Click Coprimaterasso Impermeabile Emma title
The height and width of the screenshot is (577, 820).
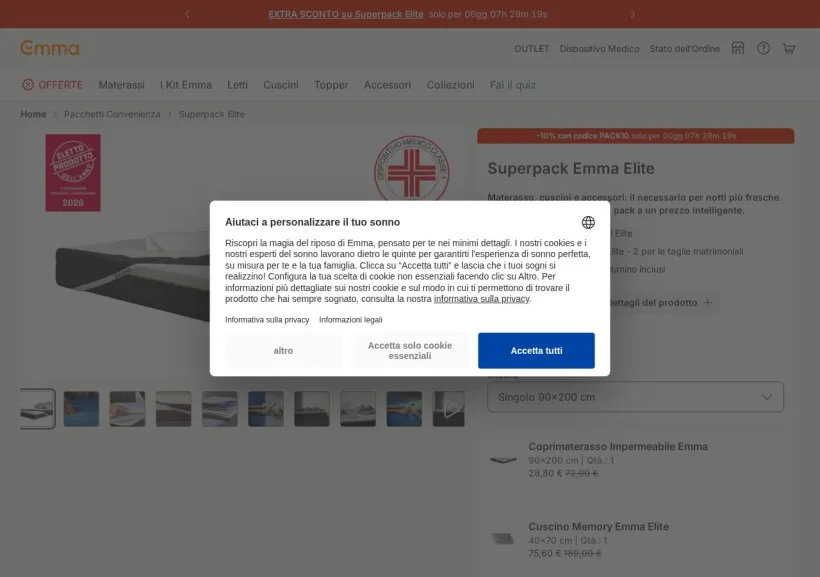[618, 446]
